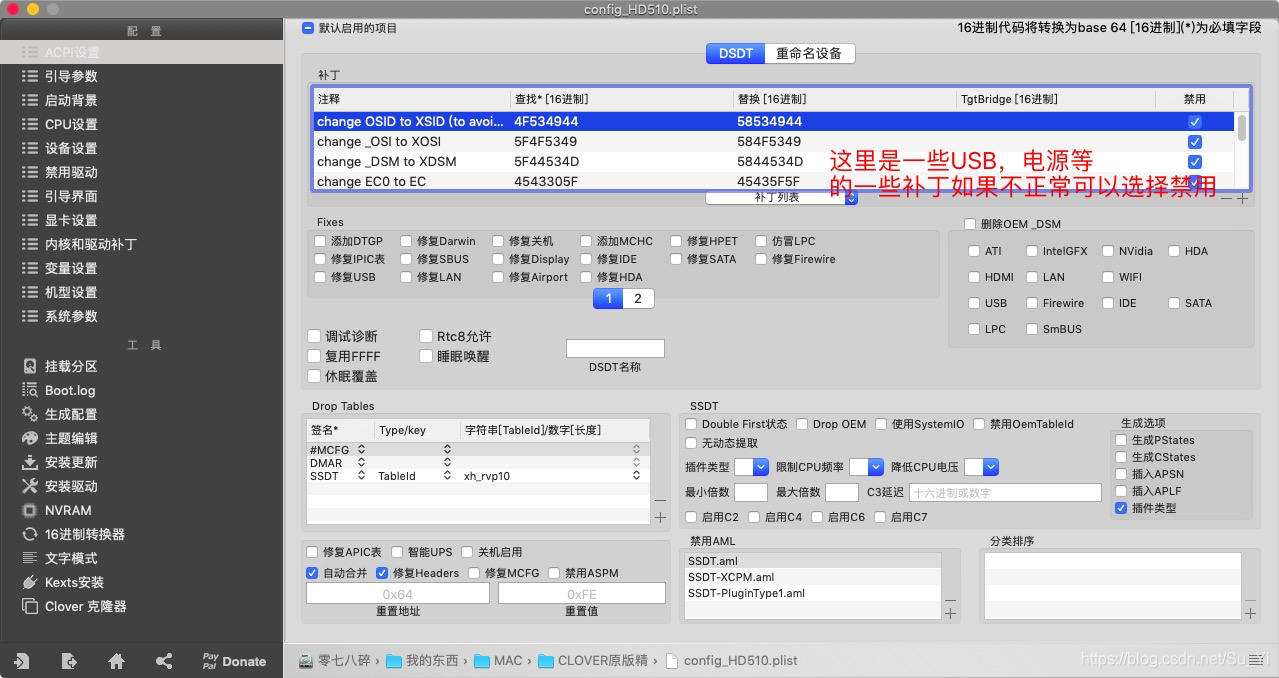
Task: Select 变量设置 sidebar icon
Action: 29,268
